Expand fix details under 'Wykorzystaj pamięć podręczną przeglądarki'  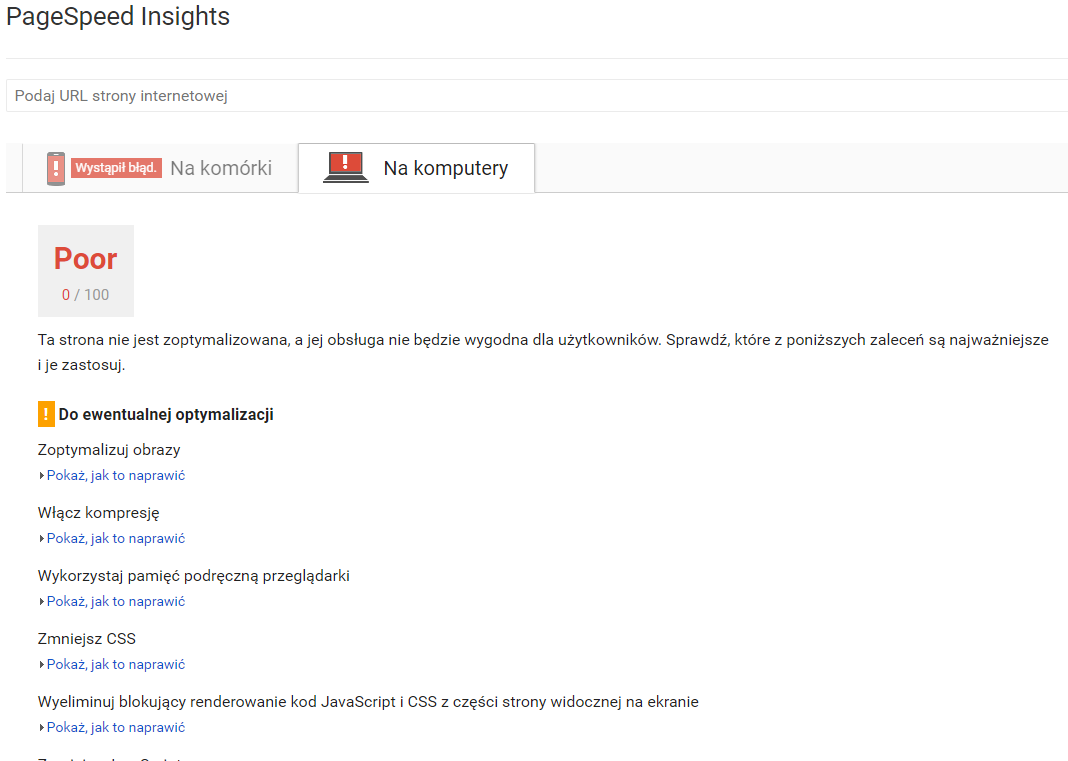[x=115, y=602]
